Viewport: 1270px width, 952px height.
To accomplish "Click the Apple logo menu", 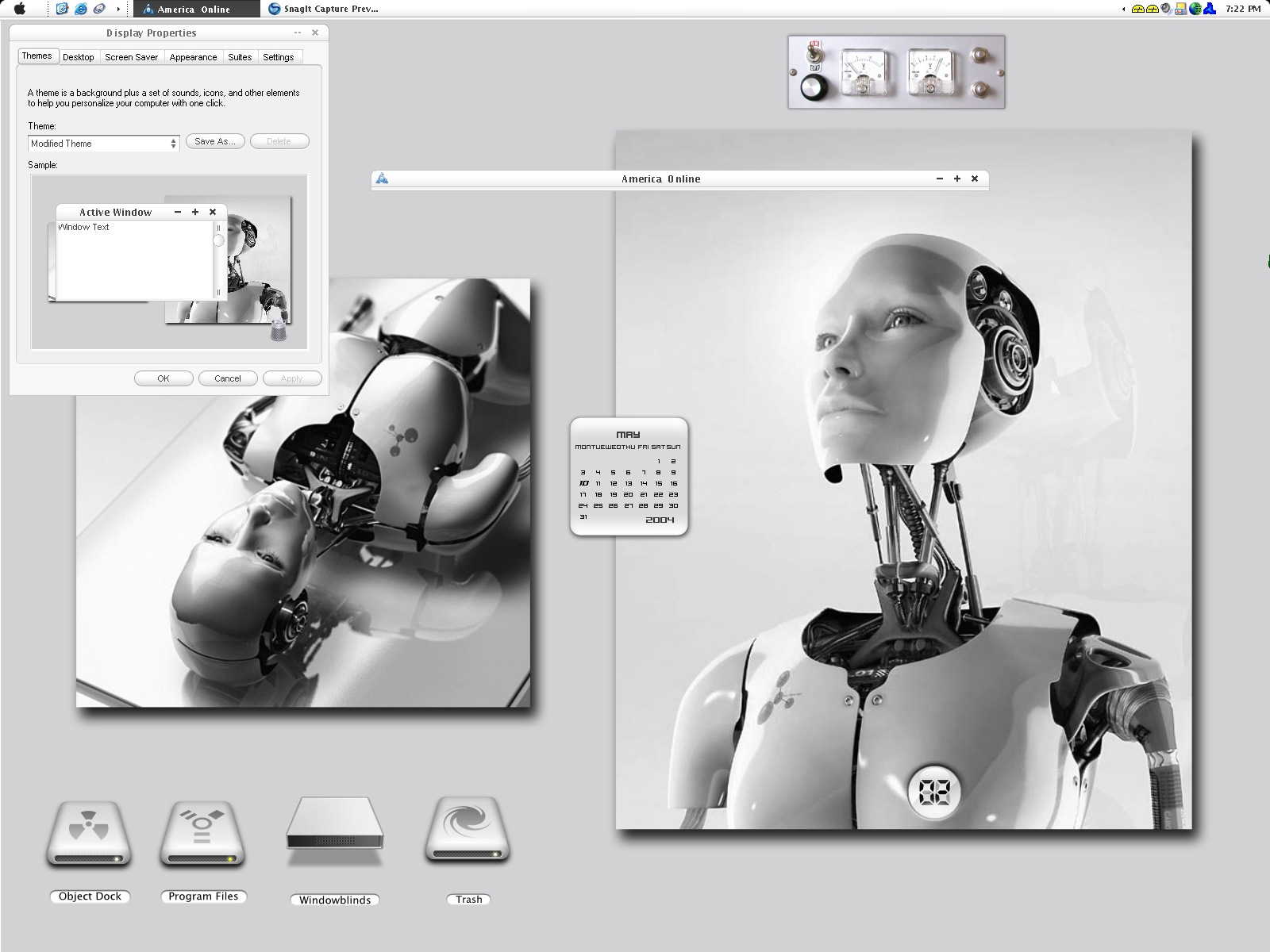I will point(20,9).
